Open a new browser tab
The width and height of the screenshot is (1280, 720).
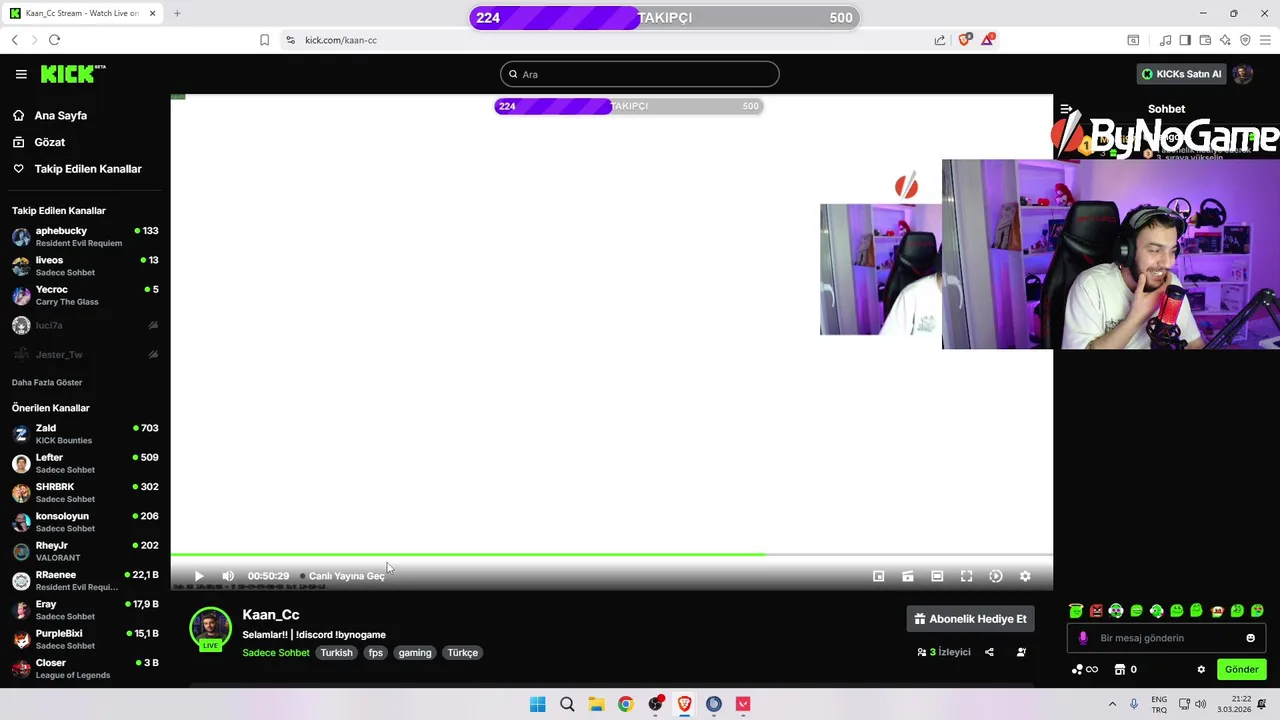click(x=177, y=13)
